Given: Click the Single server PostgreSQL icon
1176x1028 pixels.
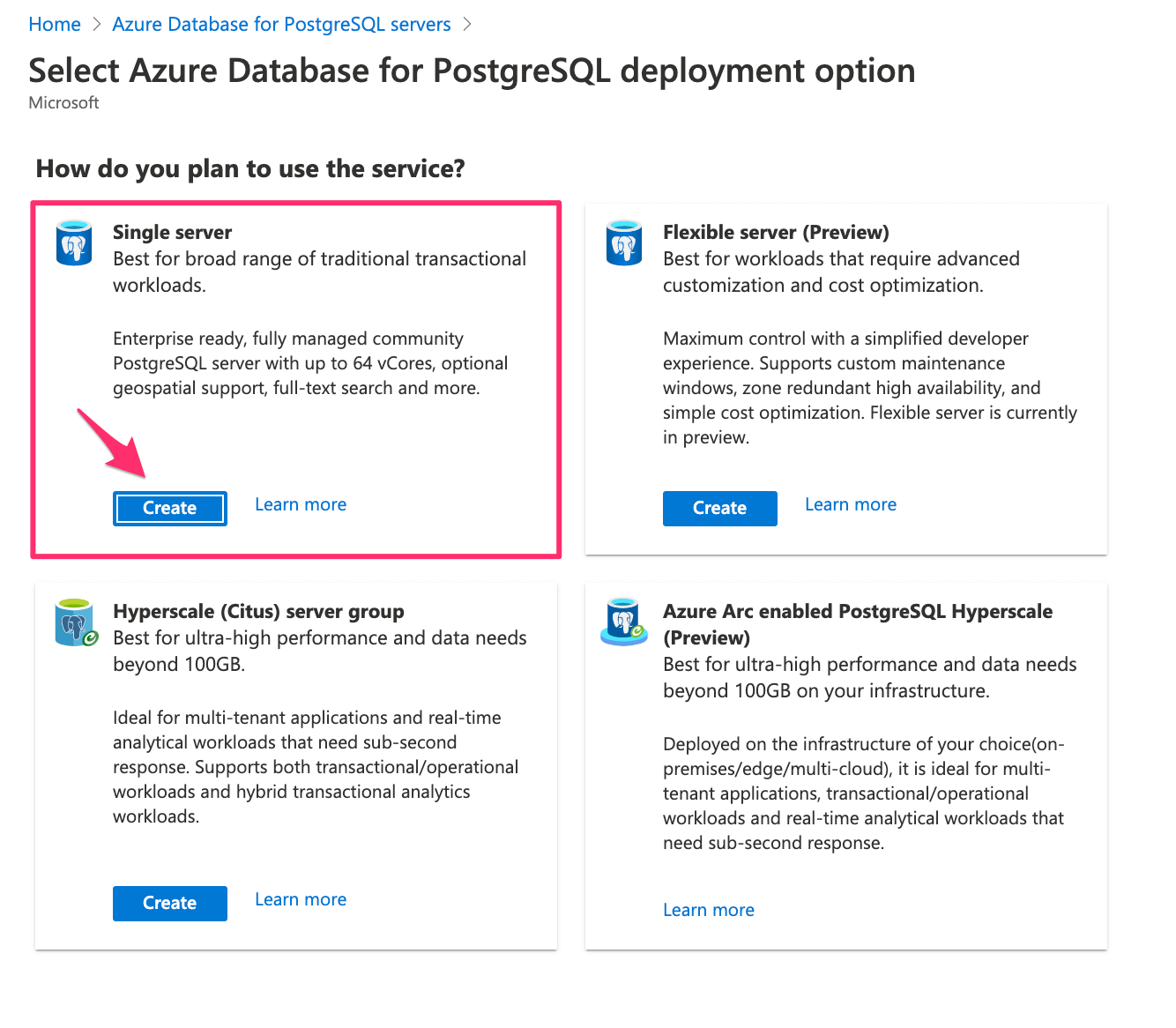Looking at the screenshot, I should click(x=74, y=242).
